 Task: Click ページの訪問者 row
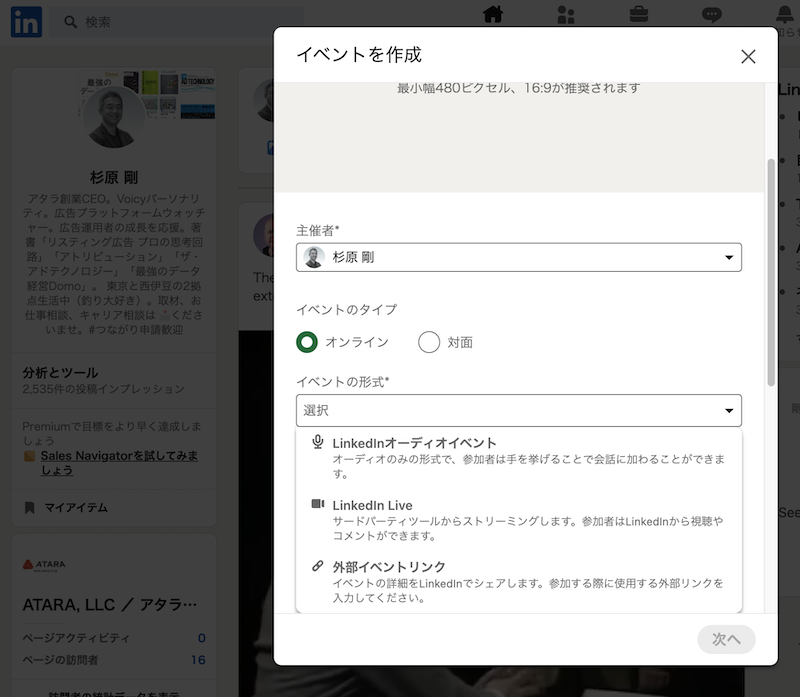(x=114, y=660)
